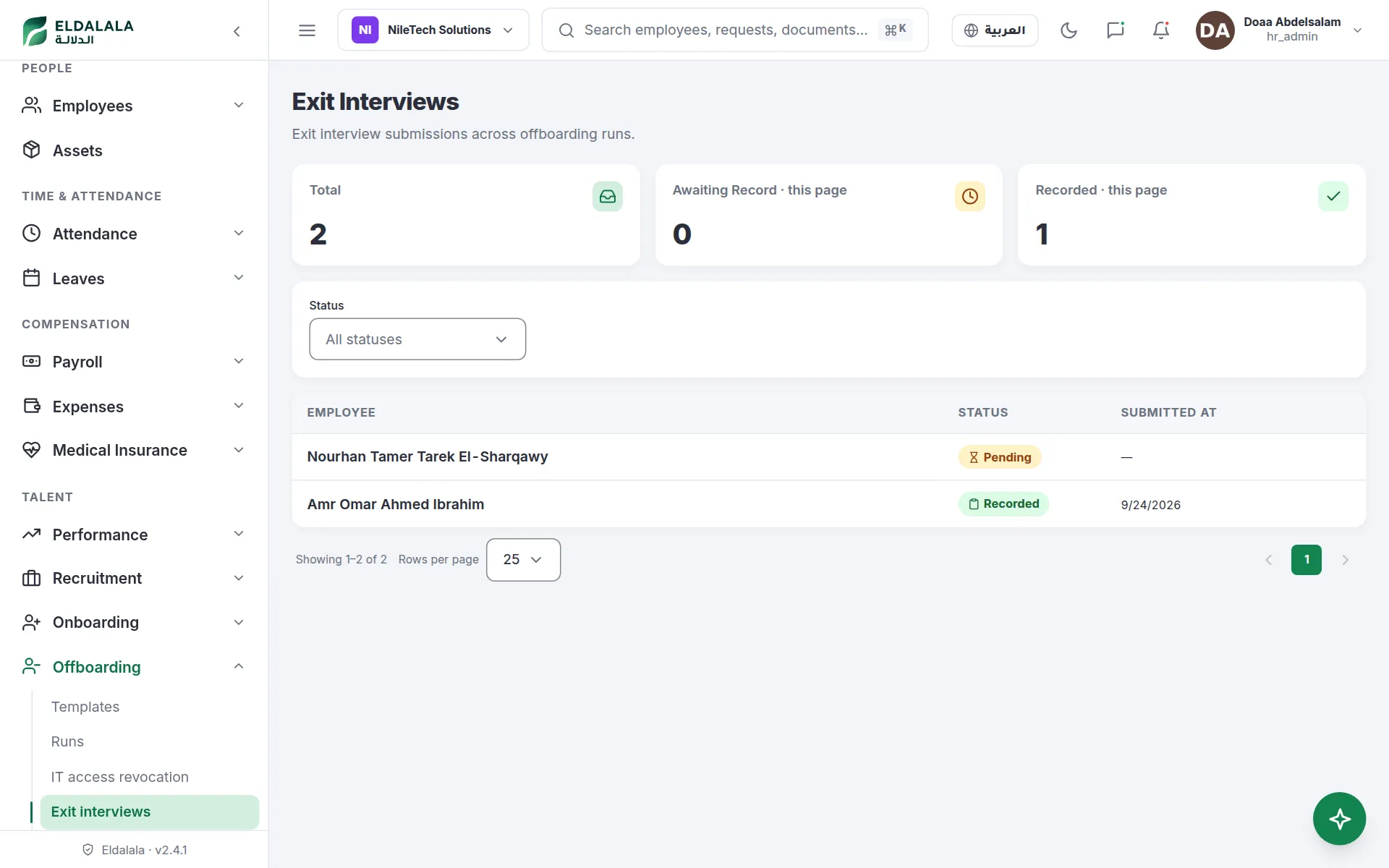The height and width of the screenshot is (868, 1389).
Task: Expand the Payroll chevron
Action: coord(239,361)
